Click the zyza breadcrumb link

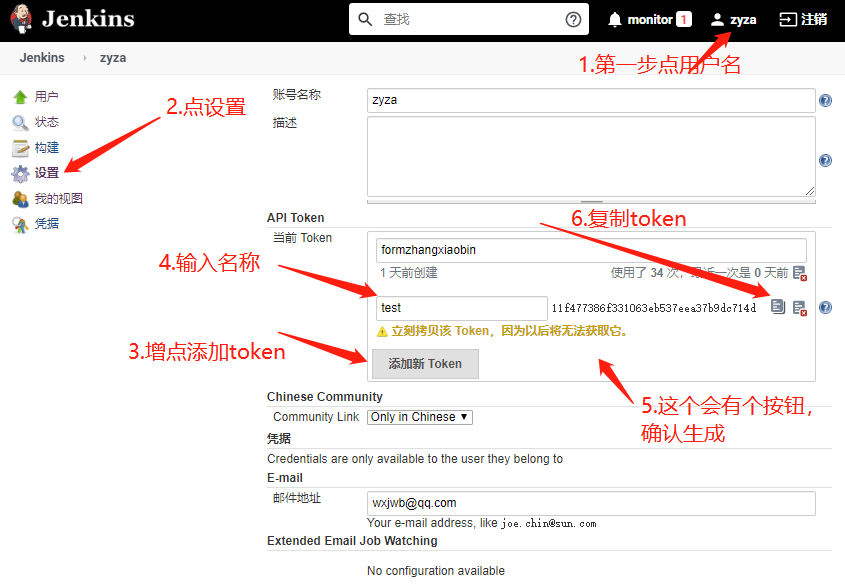(x=113, y=58)
